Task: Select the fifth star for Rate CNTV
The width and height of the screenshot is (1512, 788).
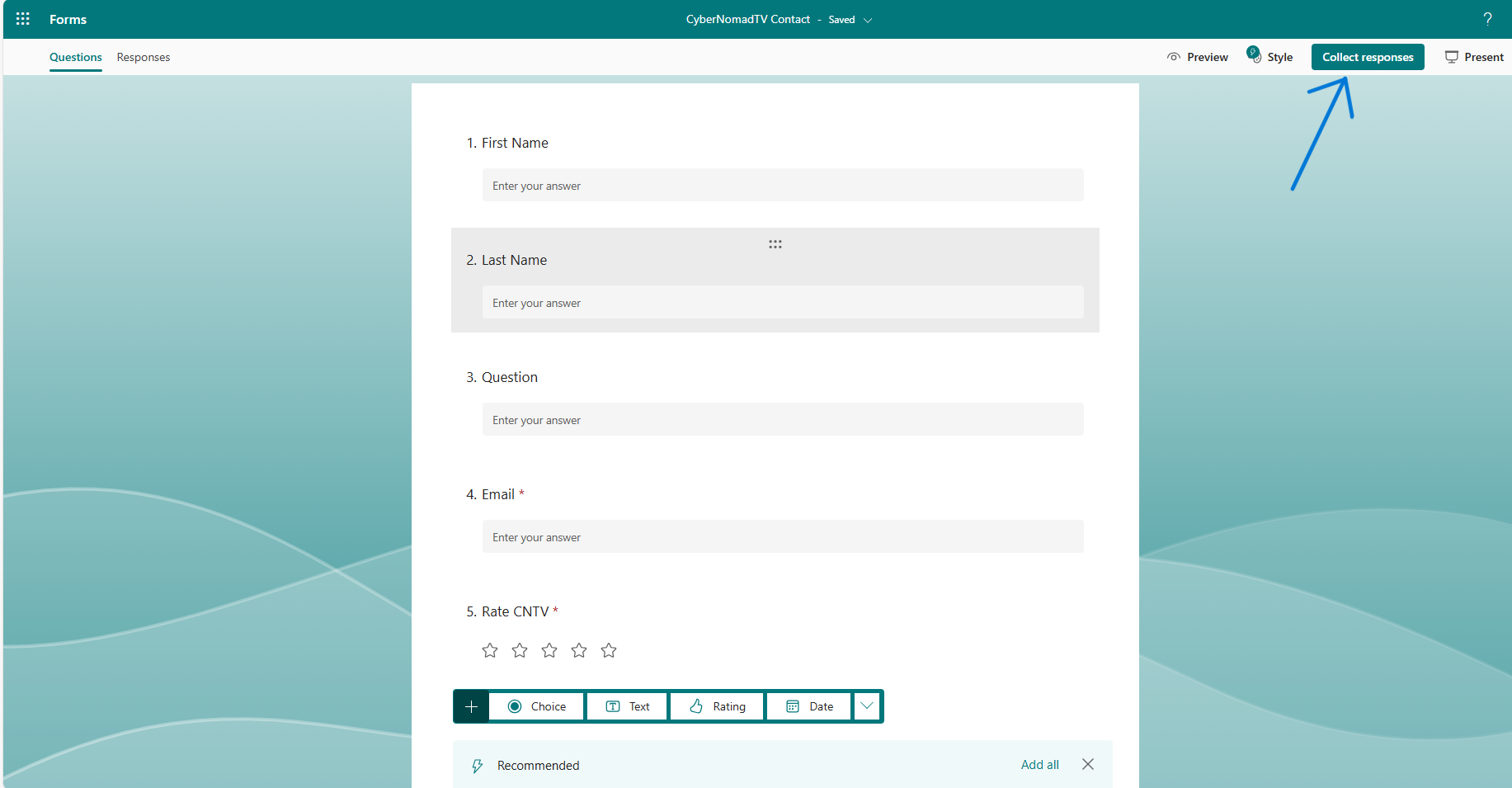Action: tap(609, 650)
